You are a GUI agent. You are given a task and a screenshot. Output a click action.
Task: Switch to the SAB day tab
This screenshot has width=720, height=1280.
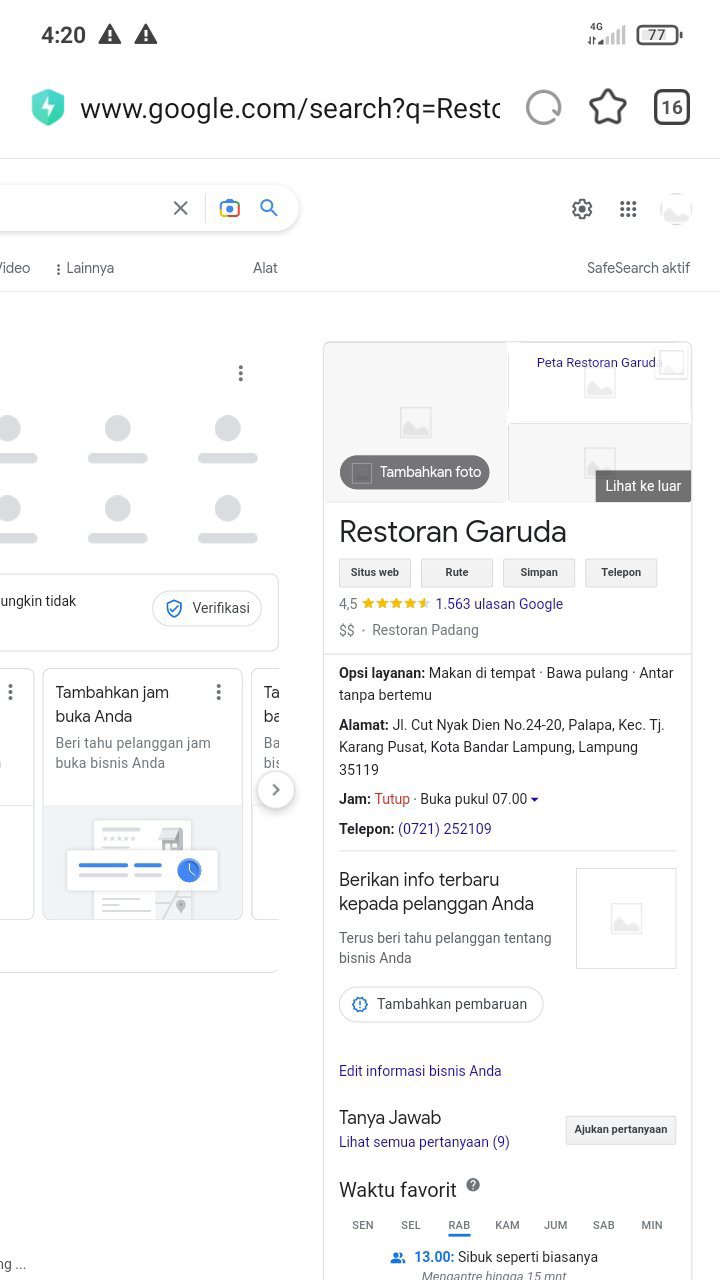(603, 1225)
